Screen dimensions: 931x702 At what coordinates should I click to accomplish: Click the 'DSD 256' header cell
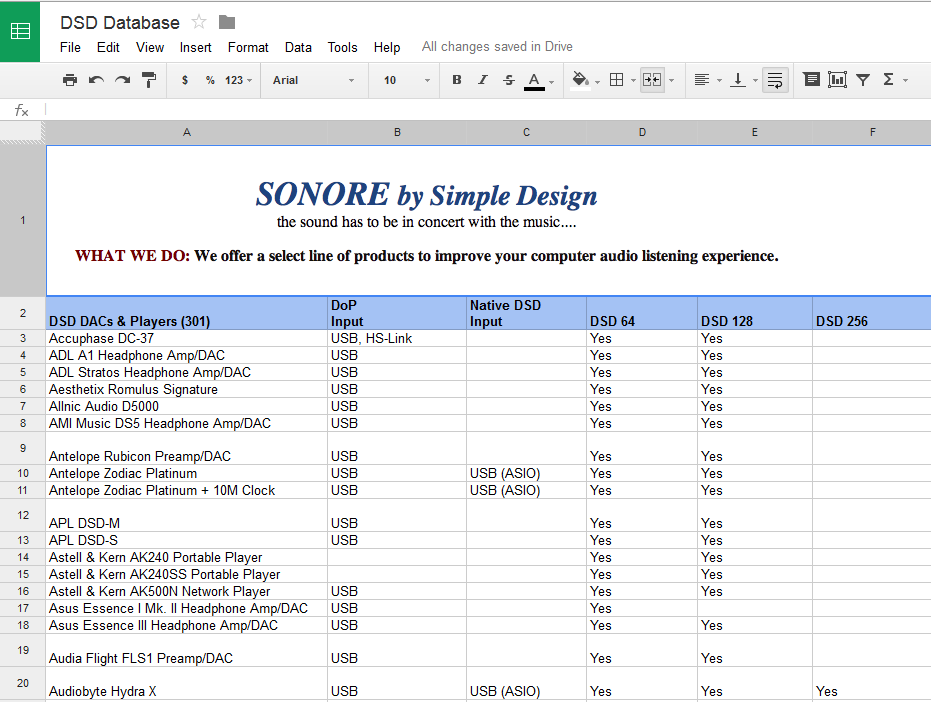(x=872, y=313)
